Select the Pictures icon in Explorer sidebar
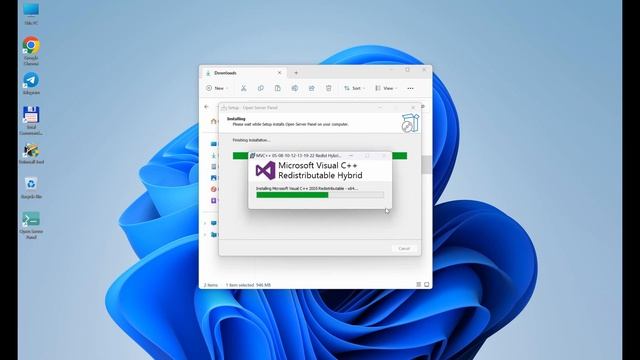Image resolution: width=640 pixels, height=360 pixels. pos(213,178)
